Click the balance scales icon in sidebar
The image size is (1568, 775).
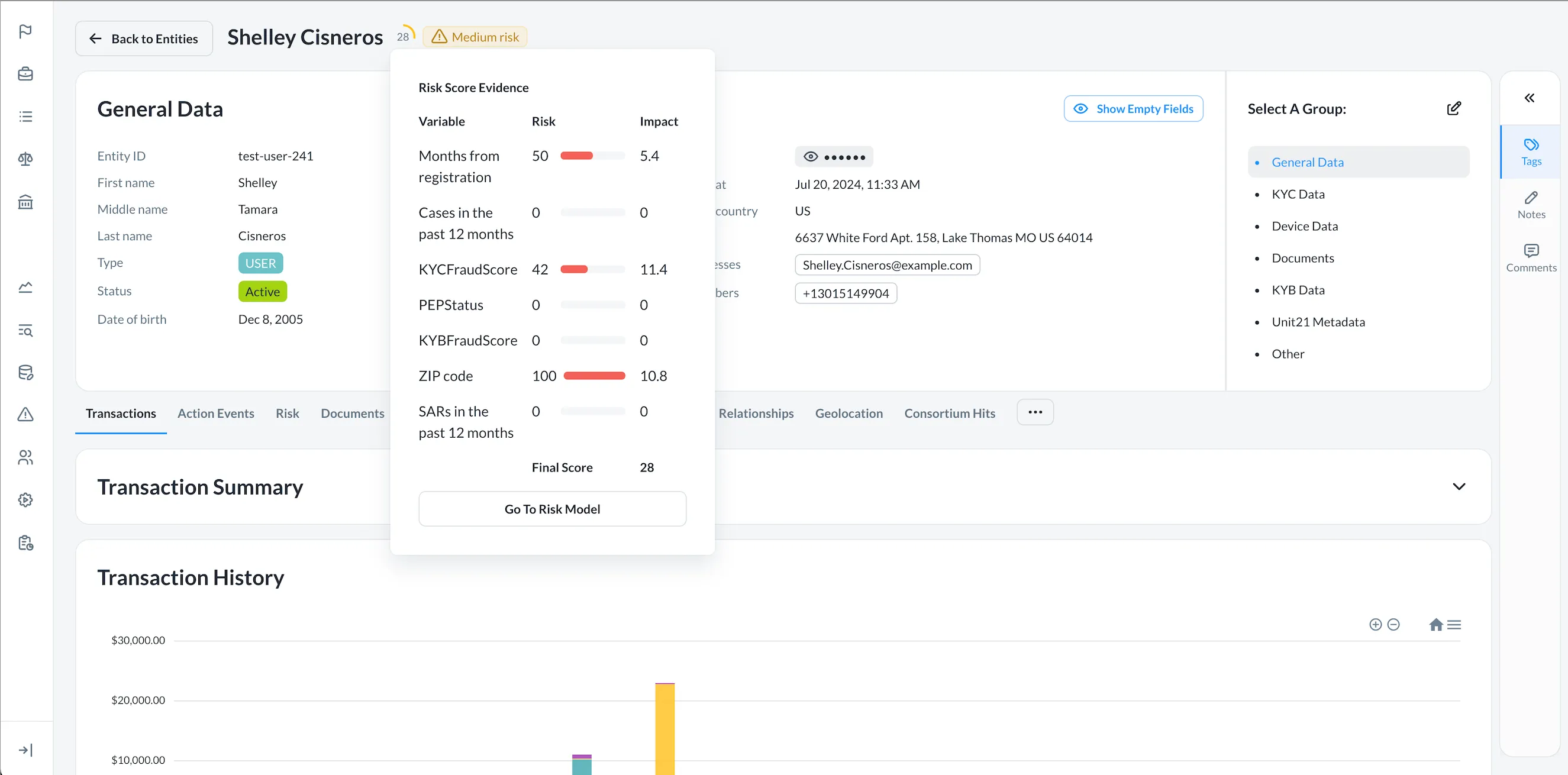coord(25,159)
